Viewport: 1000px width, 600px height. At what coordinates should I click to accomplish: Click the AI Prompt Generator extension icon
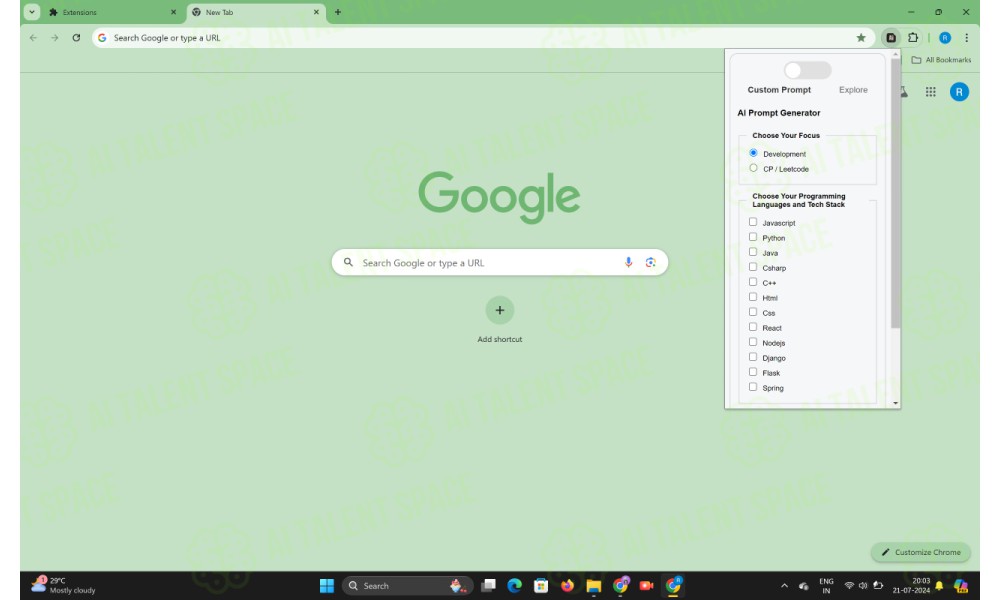[891, 38]
